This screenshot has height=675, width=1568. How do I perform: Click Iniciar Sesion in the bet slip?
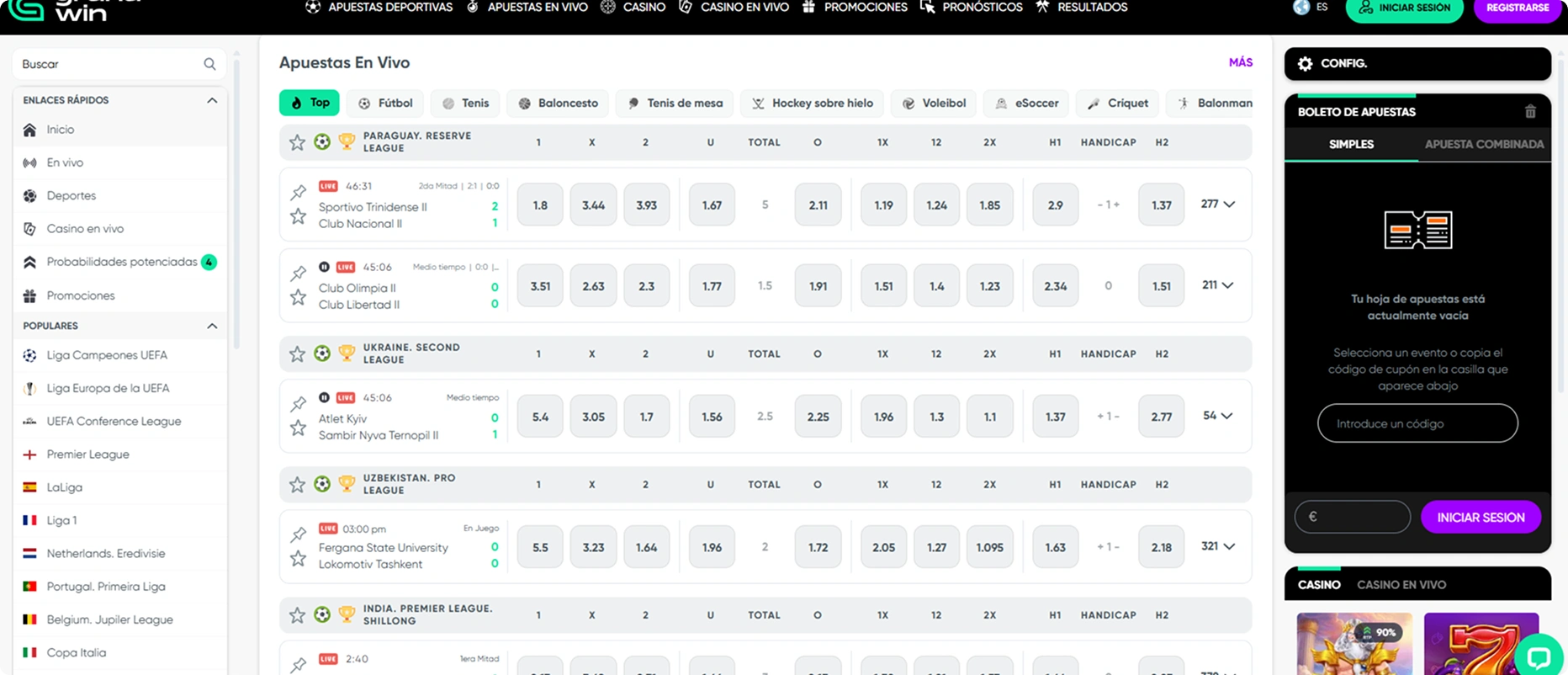click(x=1481, y=517)
